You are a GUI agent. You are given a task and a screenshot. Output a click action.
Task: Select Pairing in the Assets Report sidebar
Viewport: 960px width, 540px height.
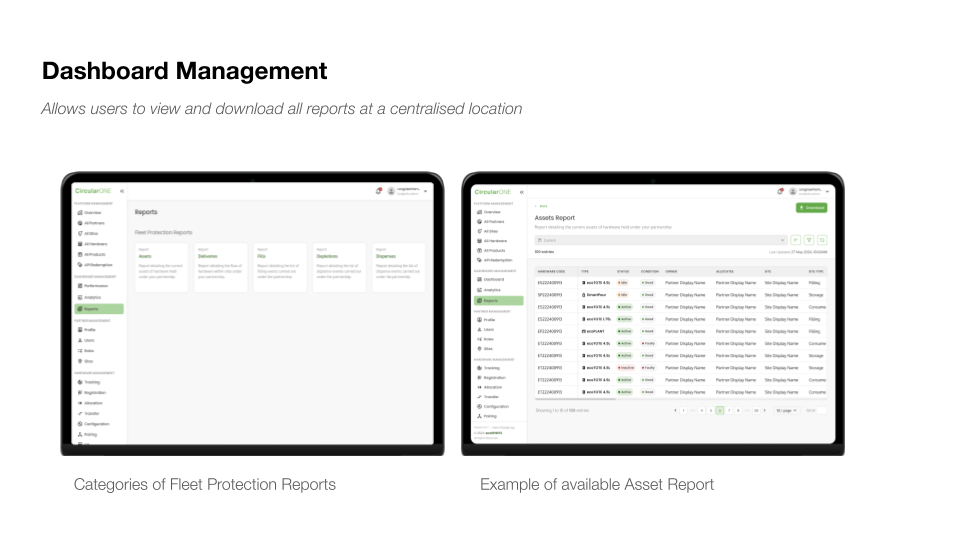[x=487, y=416]
